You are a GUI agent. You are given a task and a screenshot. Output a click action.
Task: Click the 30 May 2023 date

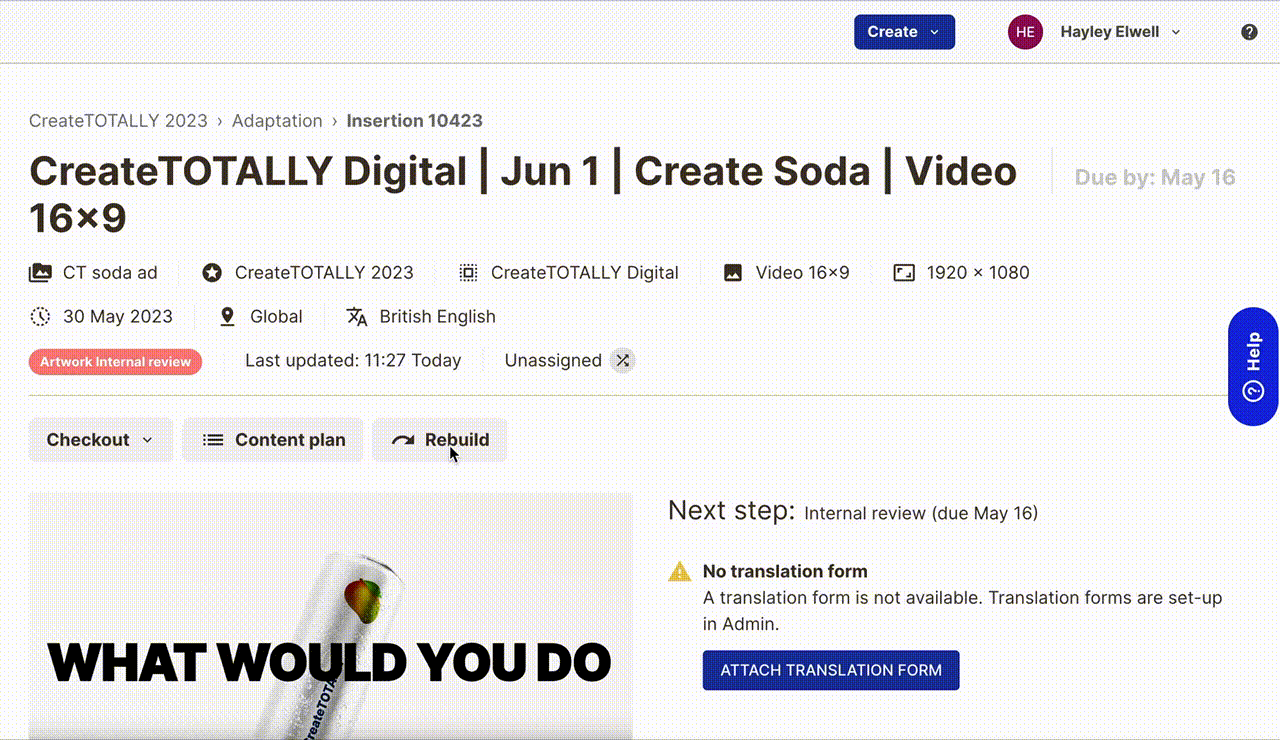[x=118, y=316]
